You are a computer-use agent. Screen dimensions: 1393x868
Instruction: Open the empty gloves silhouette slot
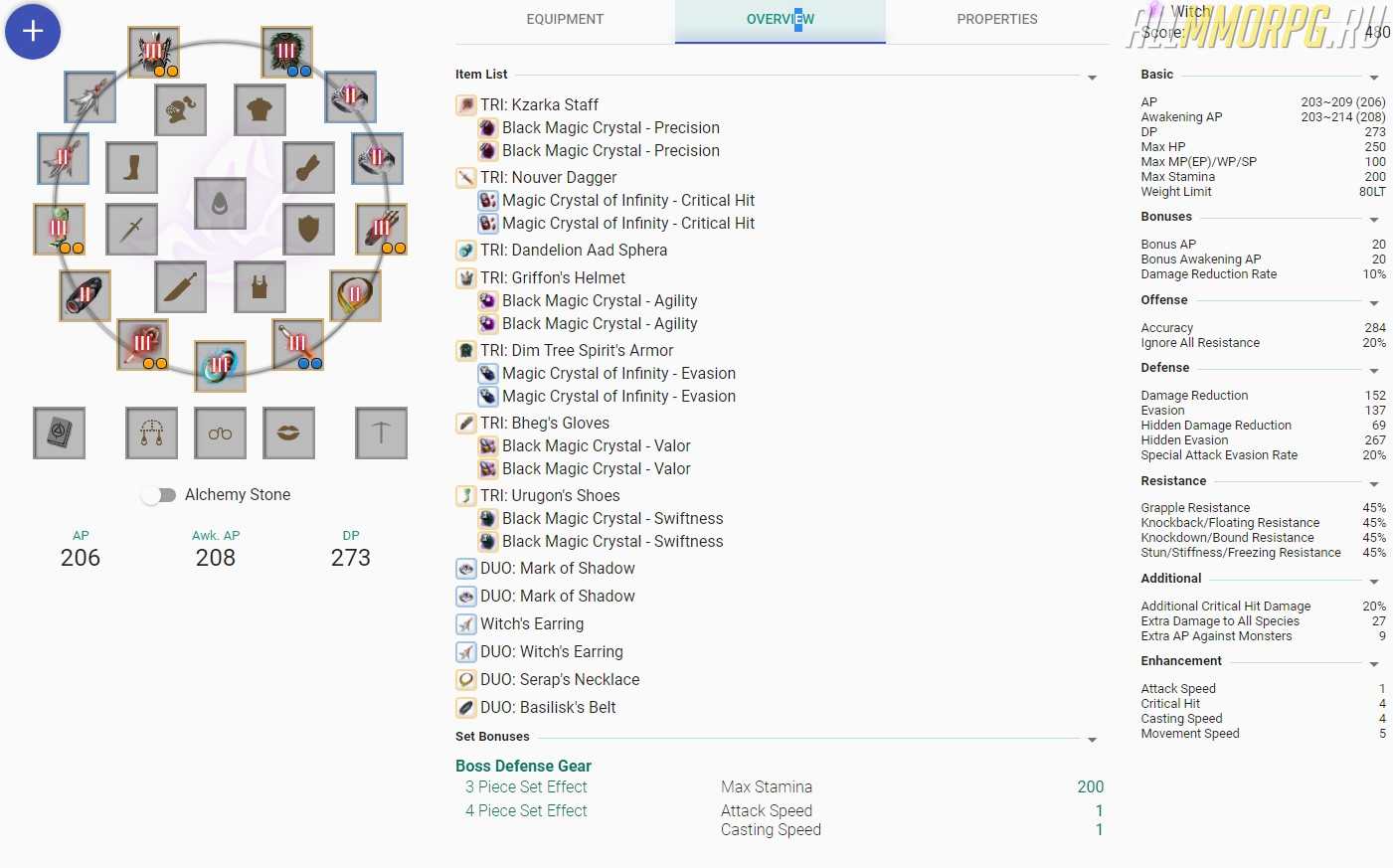point(308,167)
